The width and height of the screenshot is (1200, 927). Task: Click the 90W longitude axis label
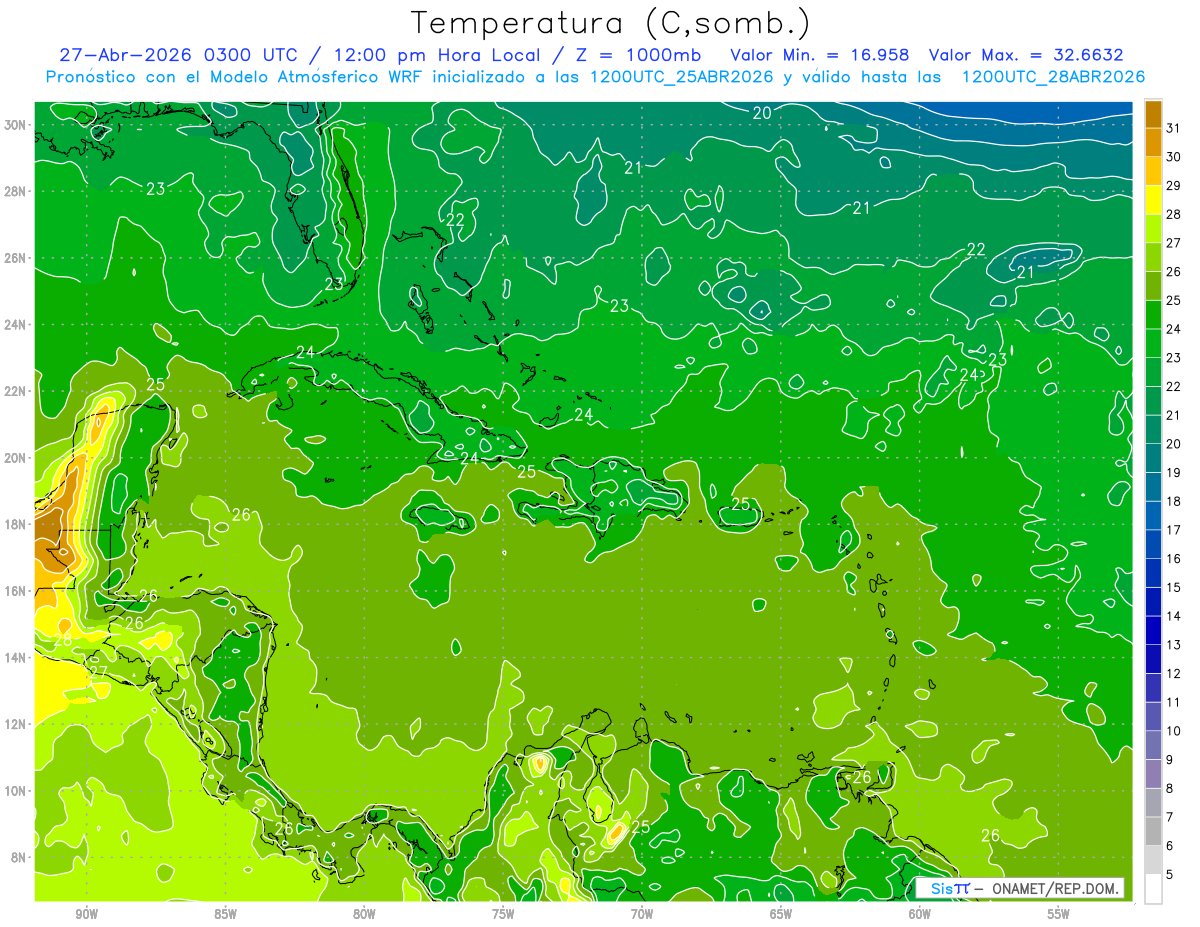(x=87, y=914)
